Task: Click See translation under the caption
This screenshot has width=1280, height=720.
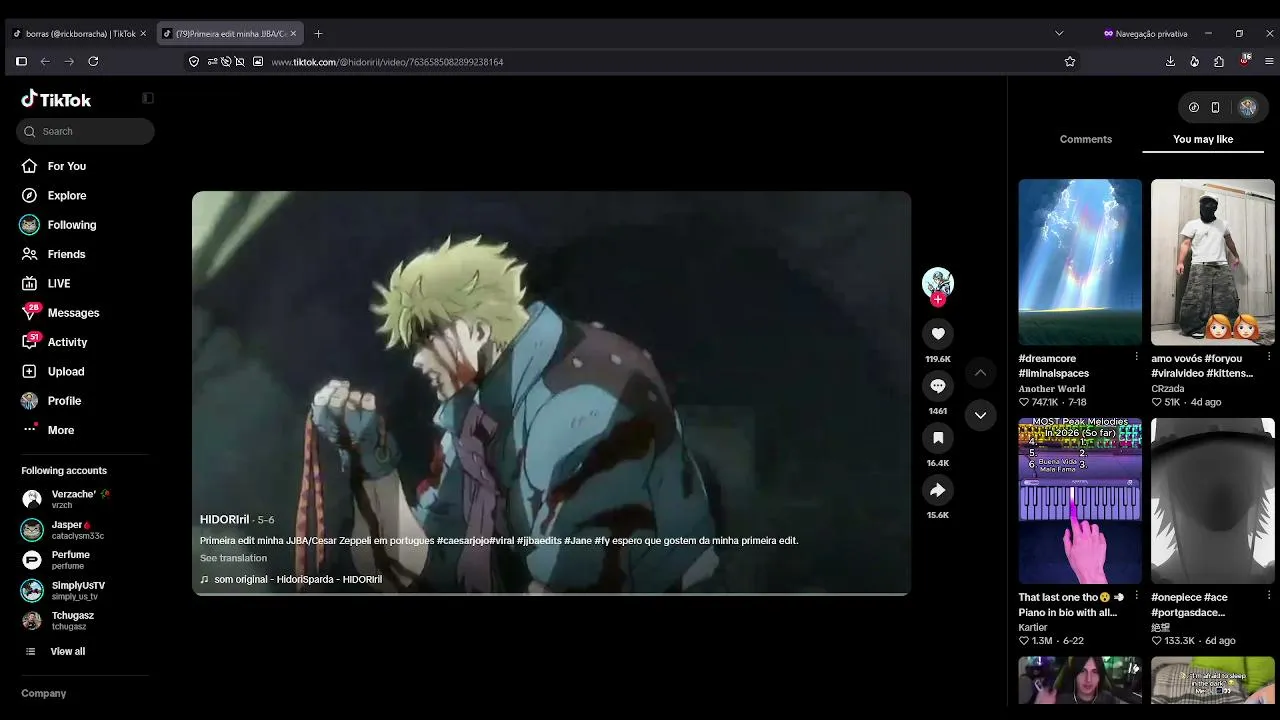Action: pyautogui.click(x=233, y=558)
